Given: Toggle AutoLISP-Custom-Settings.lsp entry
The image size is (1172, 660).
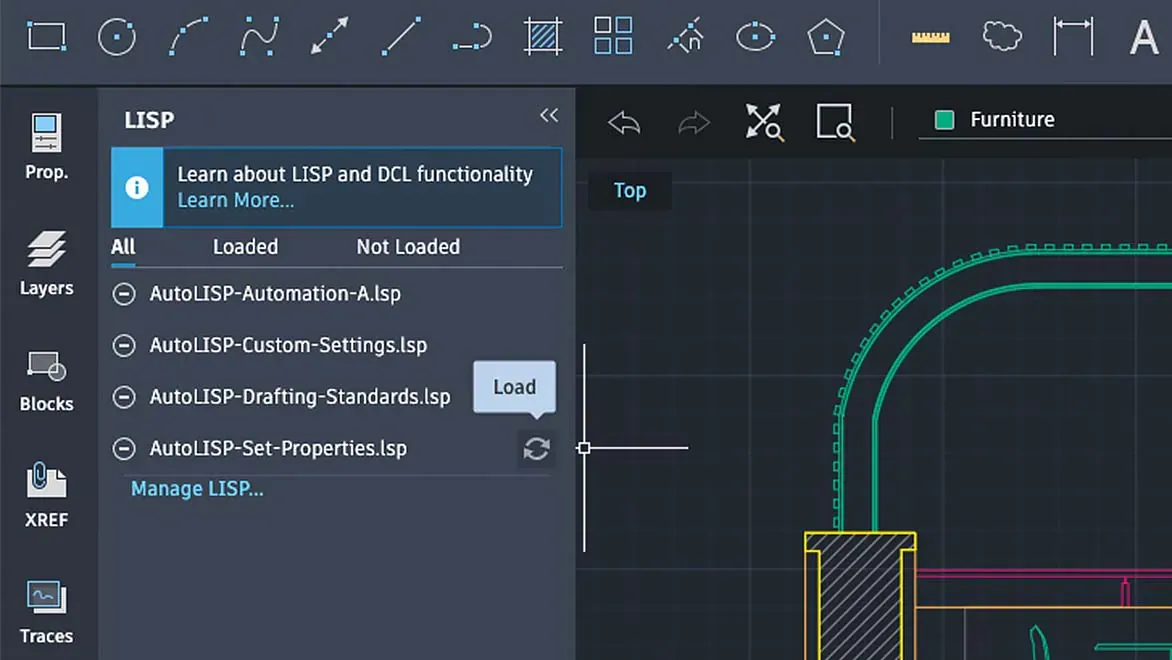Looking at the screenshot, I should coord(125,345).
